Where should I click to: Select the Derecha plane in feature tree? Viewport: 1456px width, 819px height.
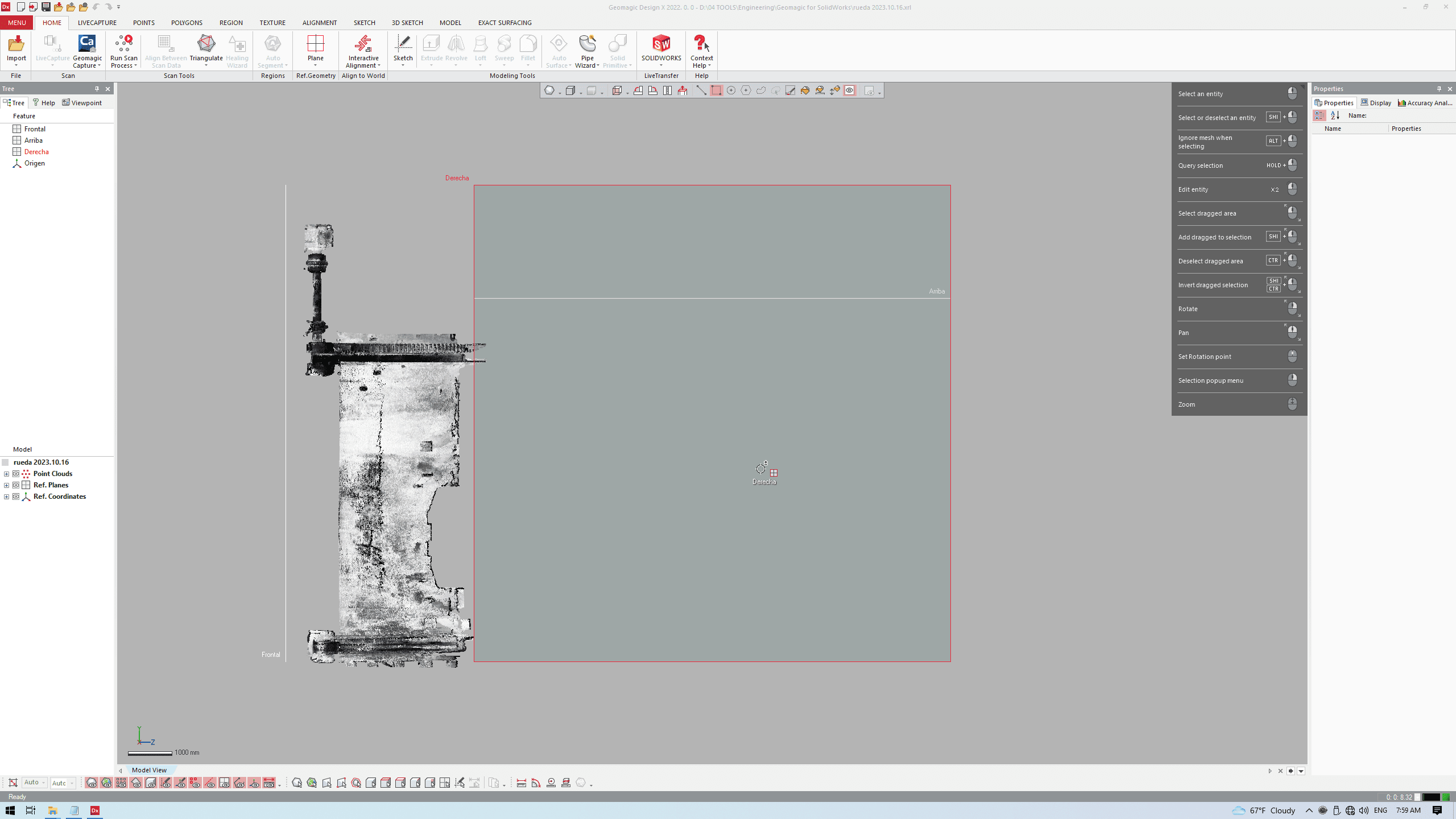point(36,152)
